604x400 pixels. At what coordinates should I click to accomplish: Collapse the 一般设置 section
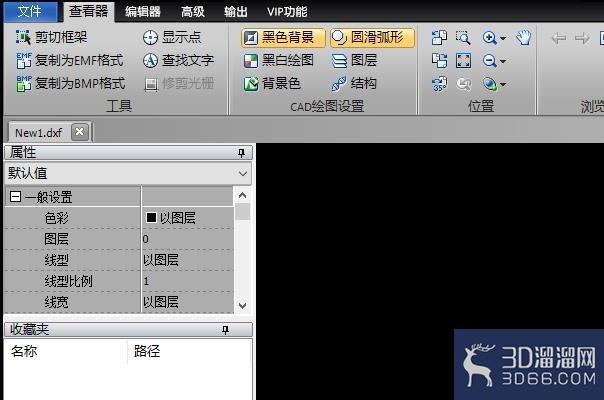pos(15,197)
